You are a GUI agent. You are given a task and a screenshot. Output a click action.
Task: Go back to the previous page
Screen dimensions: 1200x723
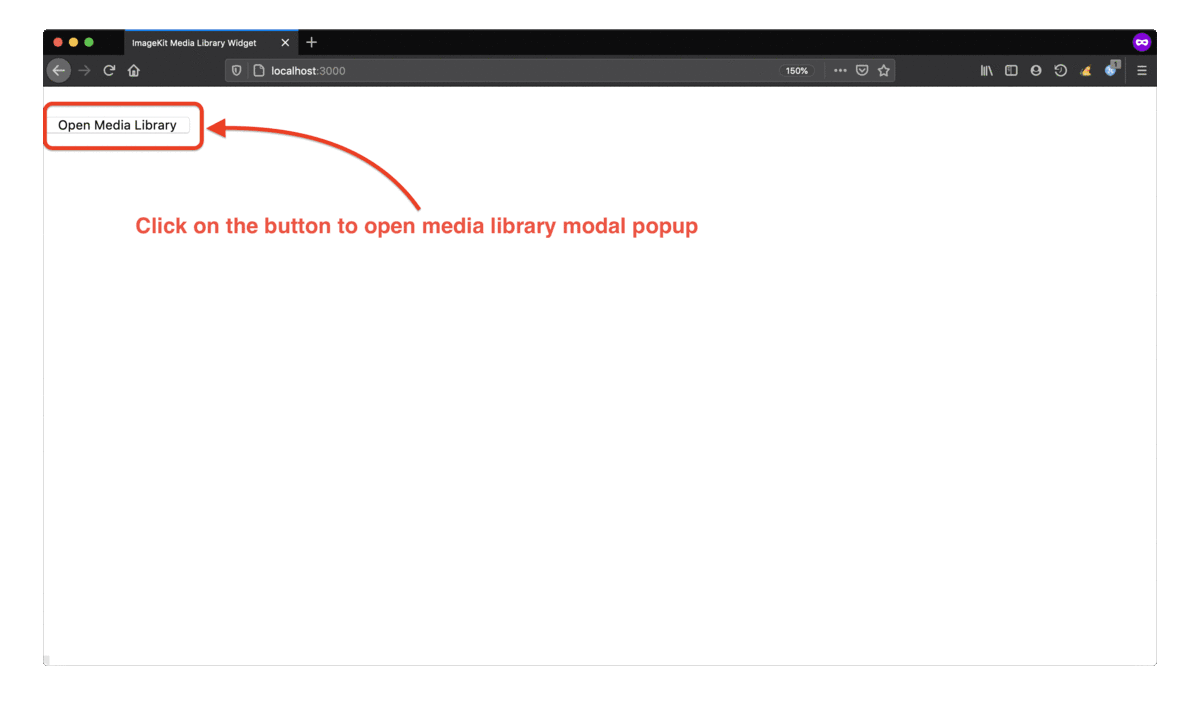tap(59, 71)
